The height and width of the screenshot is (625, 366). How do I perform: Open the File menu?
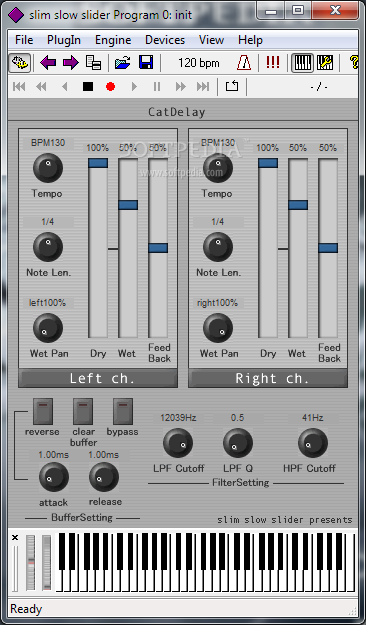click(24, 40)
